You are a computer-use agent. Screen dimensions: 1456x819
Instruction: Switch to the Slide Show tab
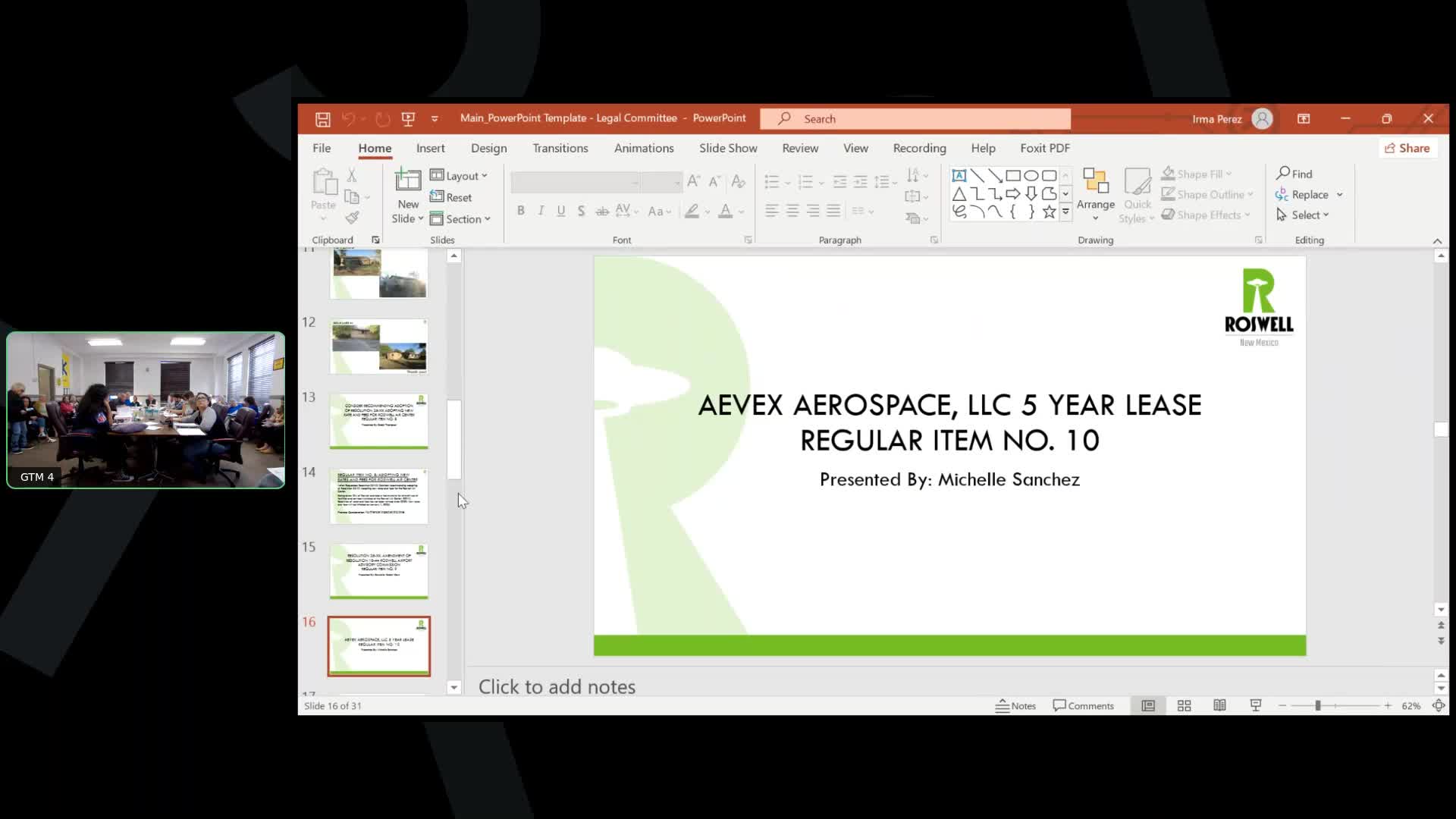point(727,149)
